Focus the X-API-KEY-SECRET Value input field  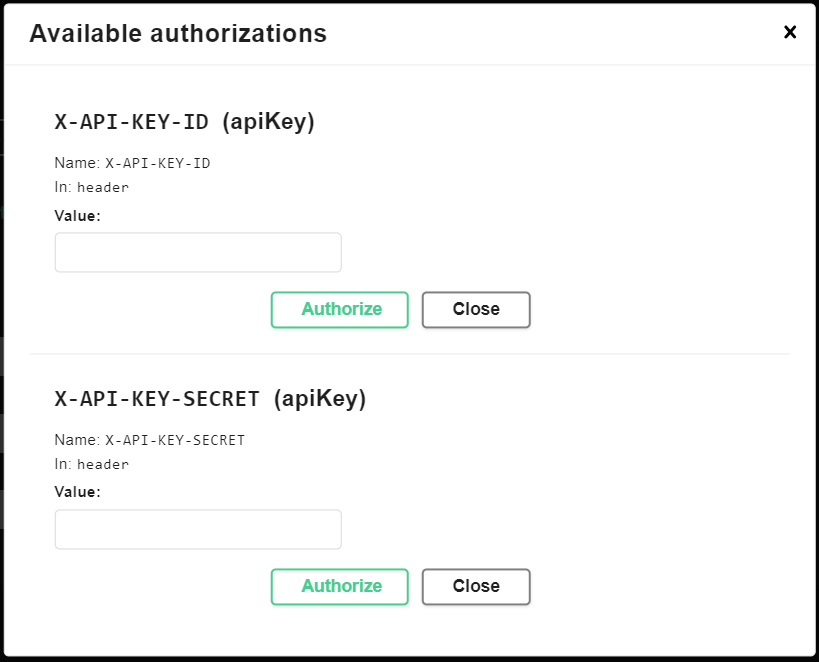coord(198,530)
